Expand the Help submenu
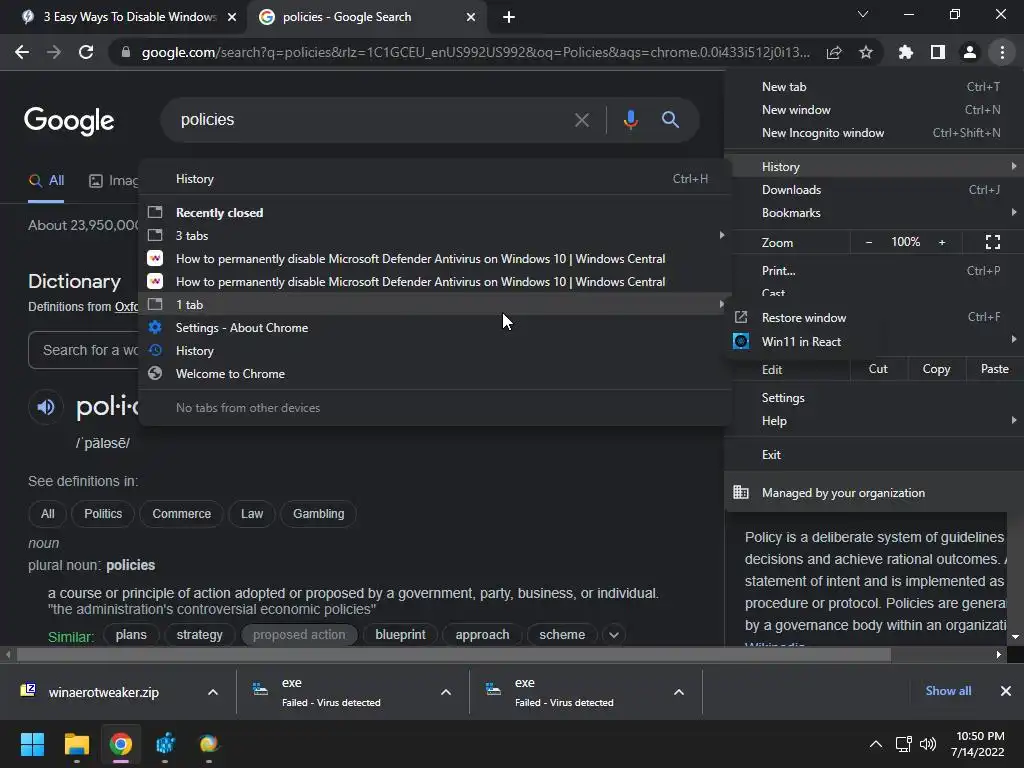This screenshot has height=768, width=1024. [x=874, y=421]
